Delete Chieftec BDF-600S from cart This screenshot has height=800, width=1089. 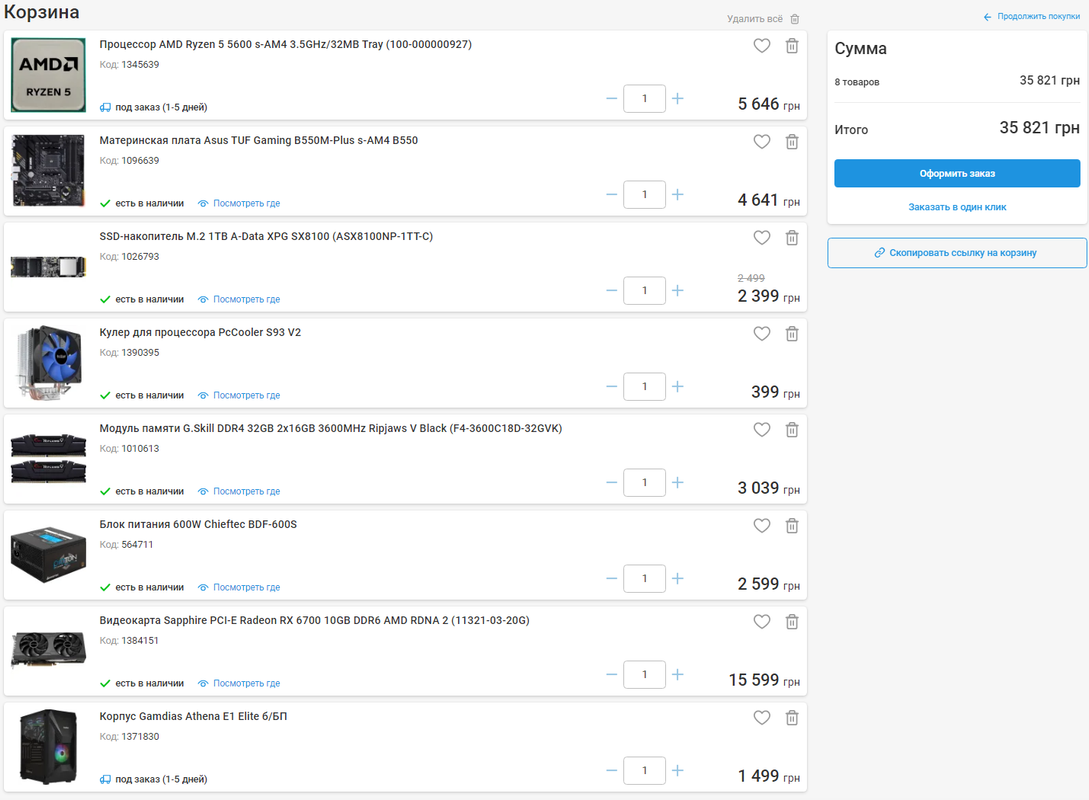click(x=792, y=526)
